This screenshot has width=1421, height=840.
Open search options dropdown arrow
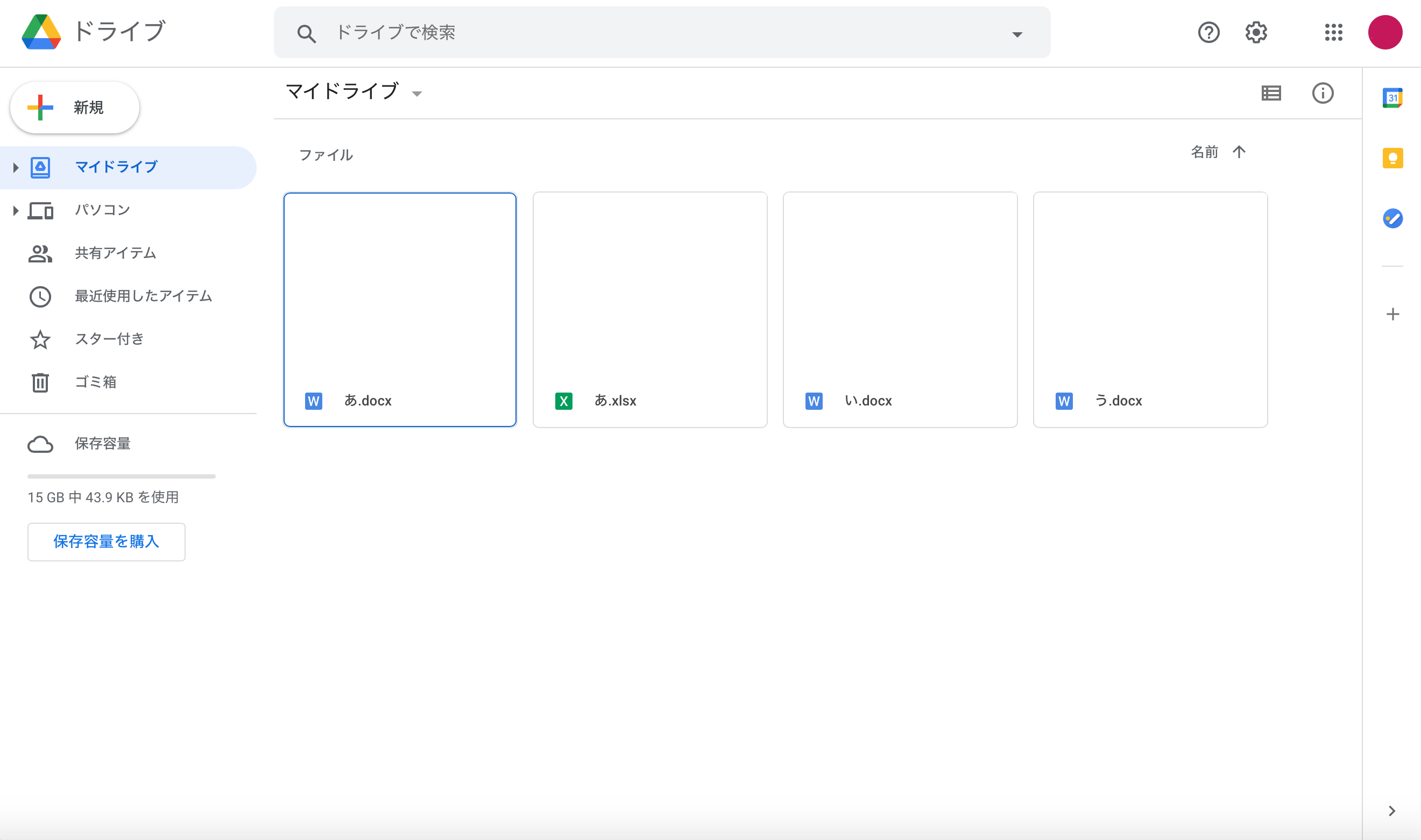tap(1017, 34)
